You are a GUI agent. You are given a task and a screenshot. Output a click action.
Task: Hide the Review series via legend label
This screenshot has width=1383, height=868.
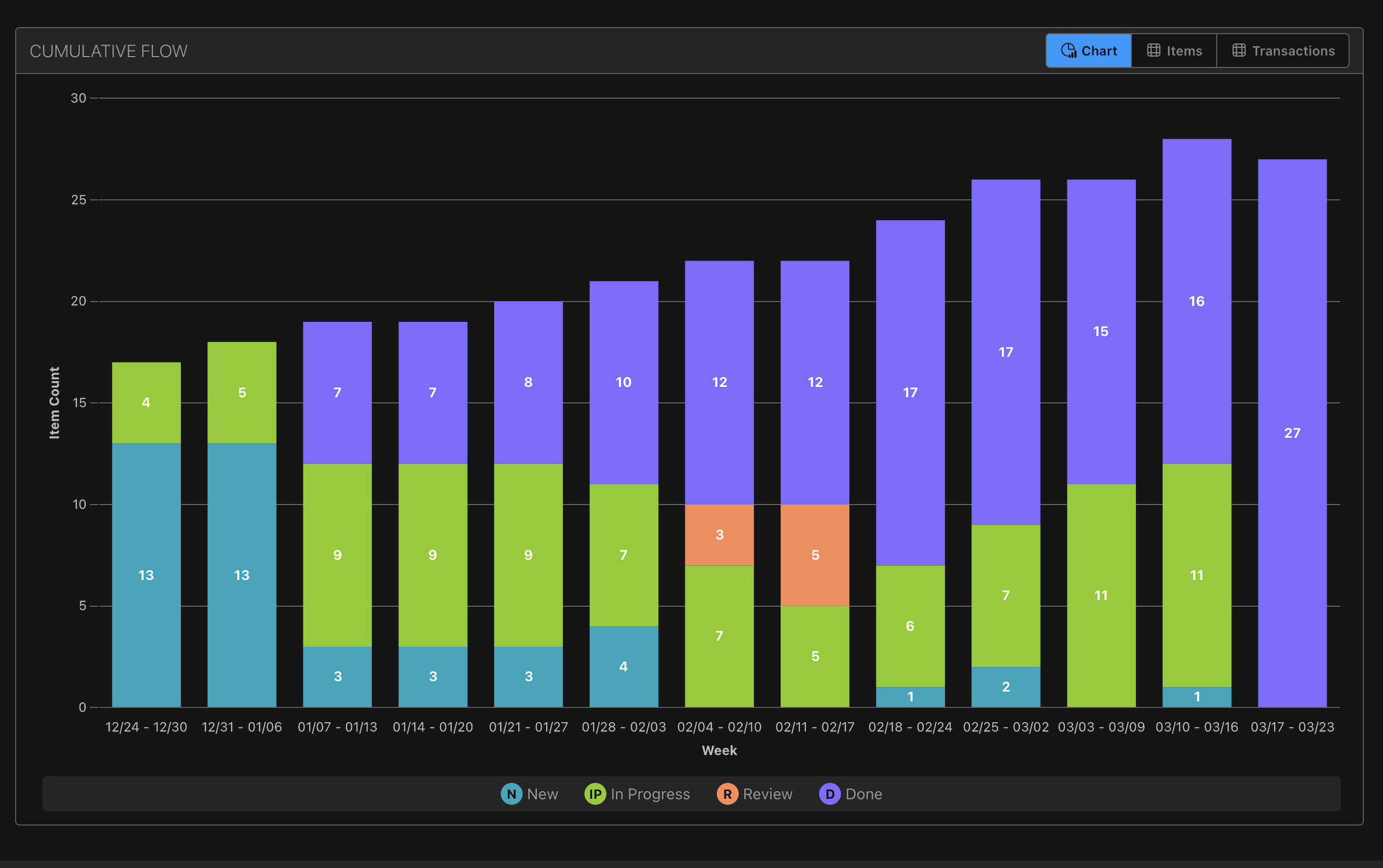tap(767, 794)
